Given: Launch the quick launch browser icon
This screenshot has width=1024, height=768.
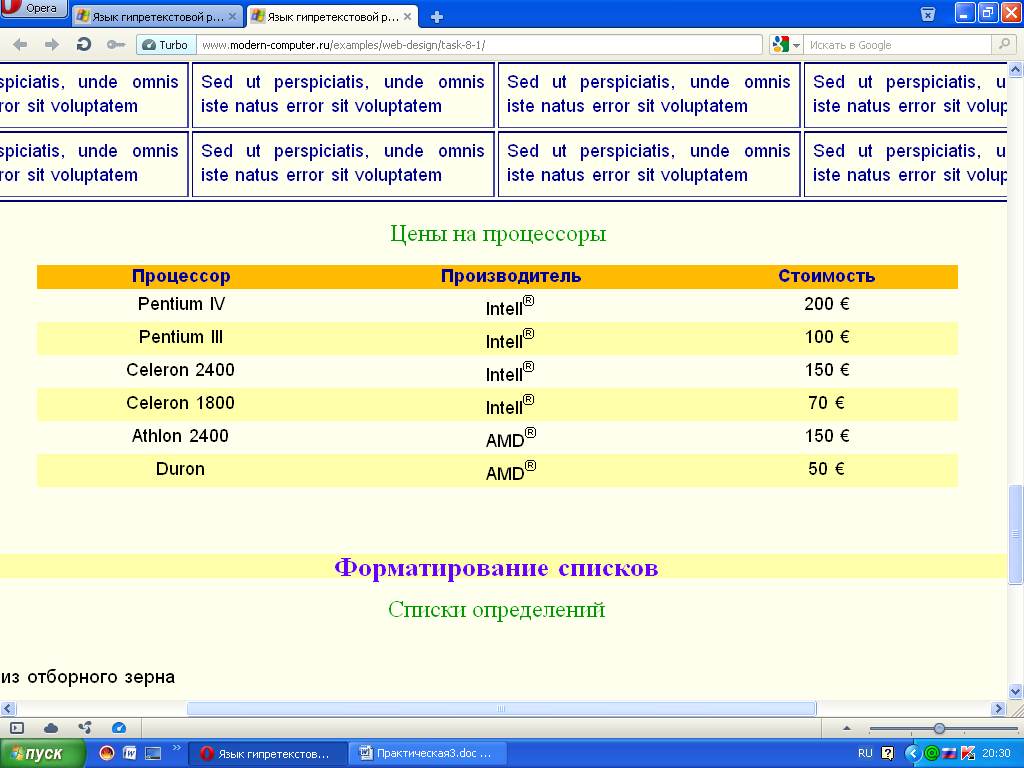Looking at the screenshot, I should [106, 754].
